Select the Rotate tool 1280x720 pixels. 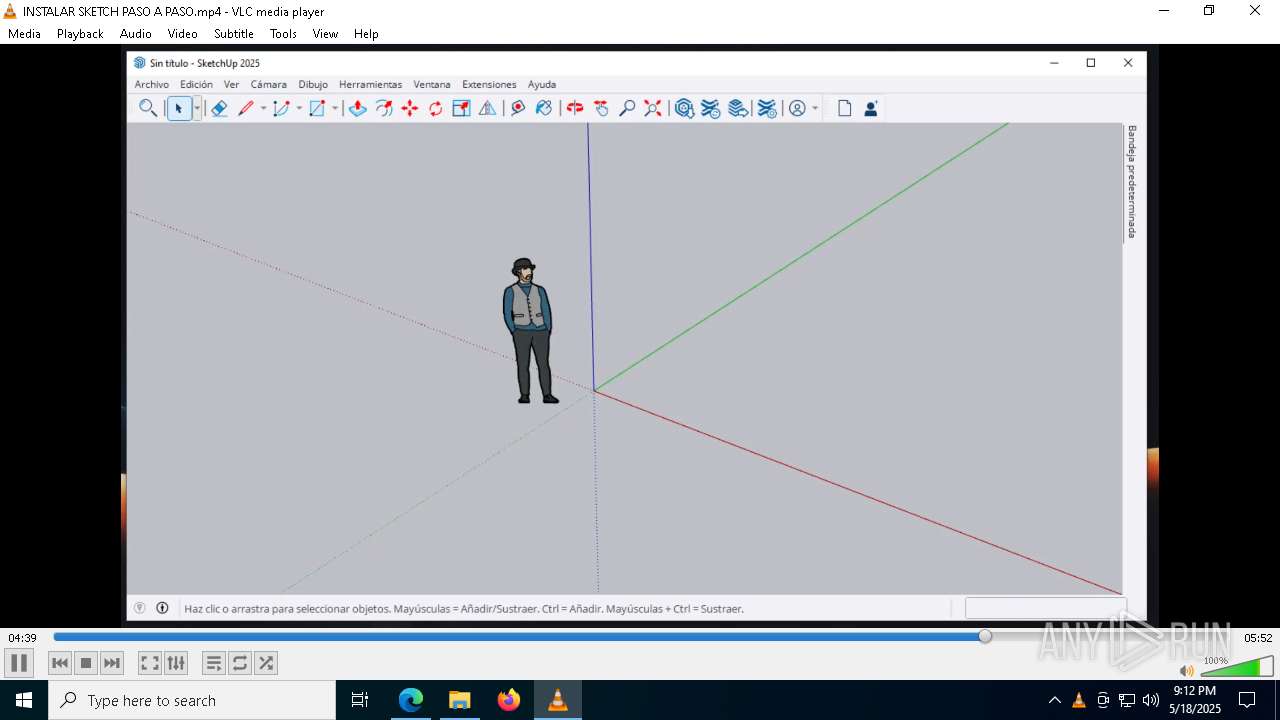click(436, 108)
